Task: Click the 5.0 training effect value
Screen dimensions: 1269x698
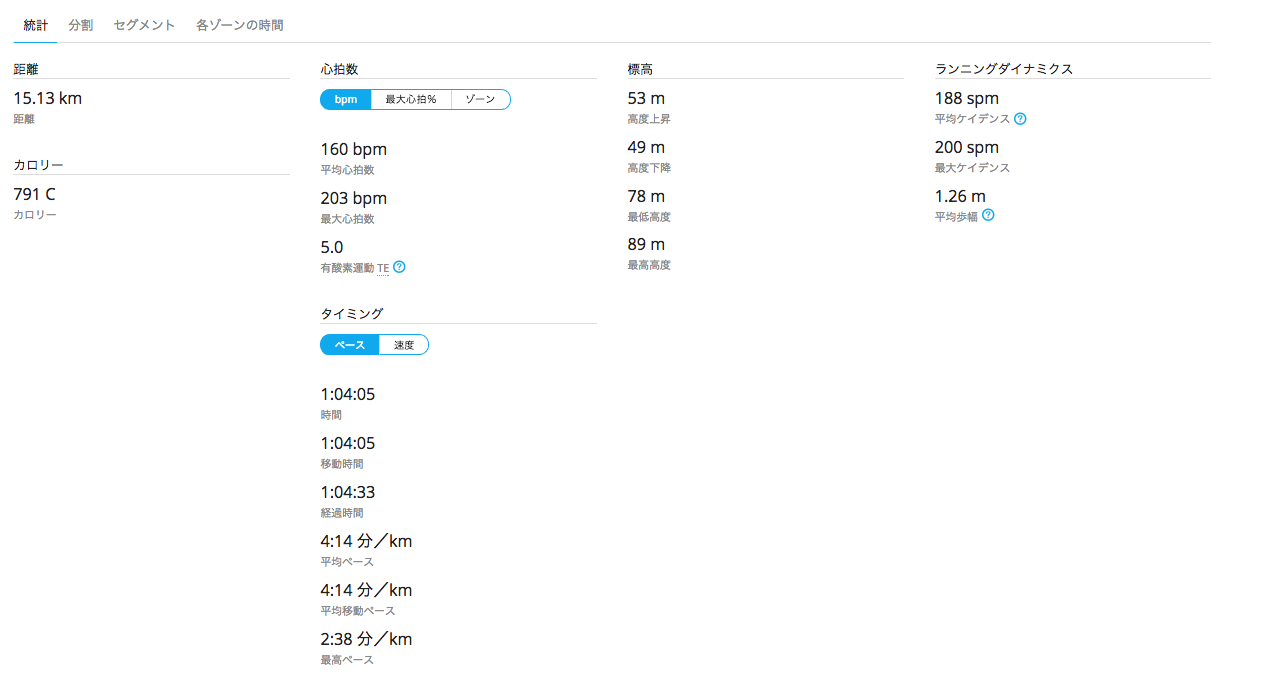Action: (x=332, y=247)
